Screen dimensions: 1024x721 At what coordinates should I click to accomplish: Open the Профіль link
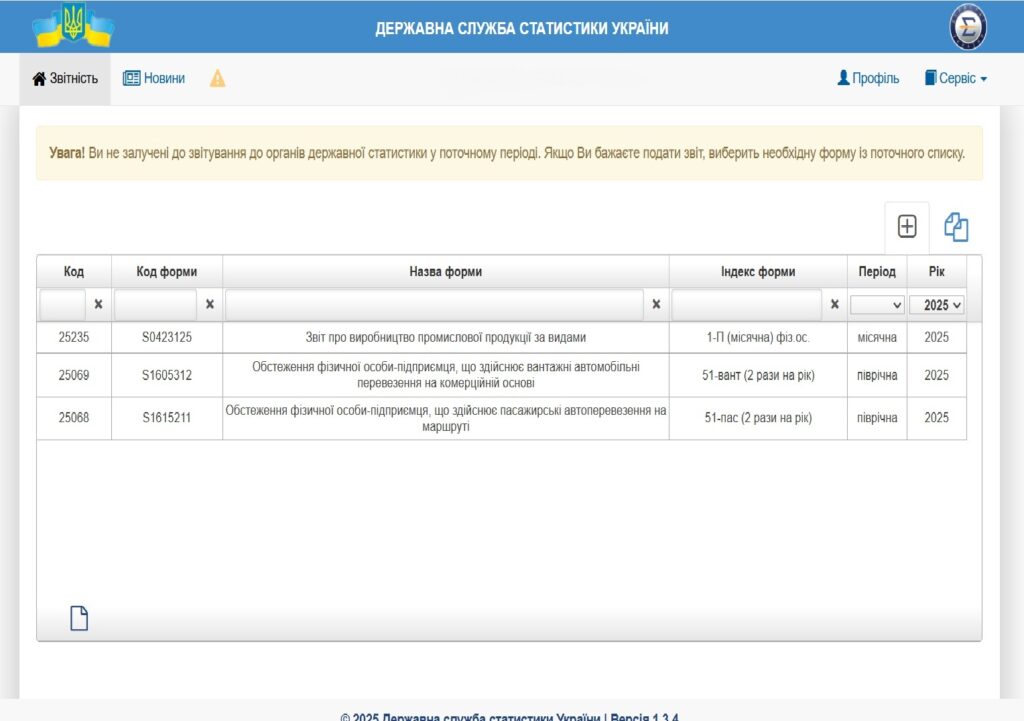click(x=868, y=79)
